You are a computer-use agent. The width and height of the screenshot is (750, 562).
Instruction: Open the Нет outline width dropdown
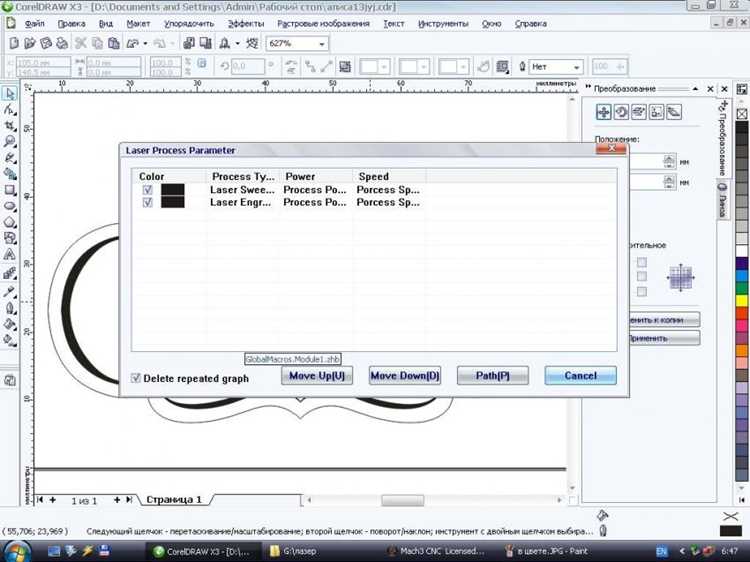556,67
